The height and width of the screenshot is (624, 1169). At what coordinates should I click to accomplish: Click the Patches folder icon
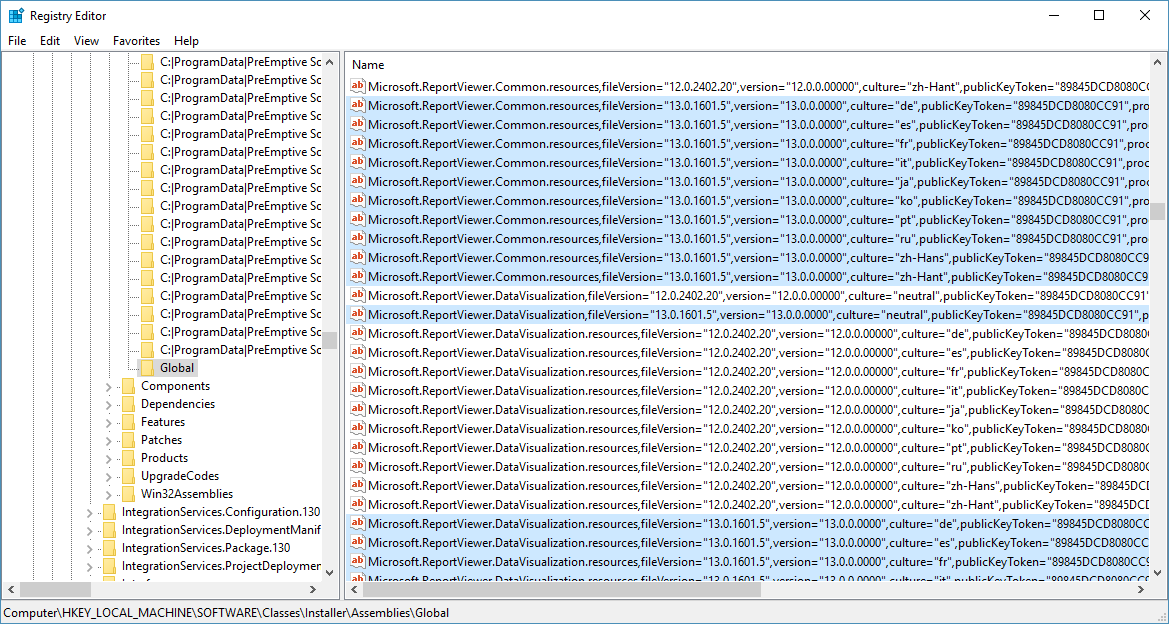[x=128, y=440]
